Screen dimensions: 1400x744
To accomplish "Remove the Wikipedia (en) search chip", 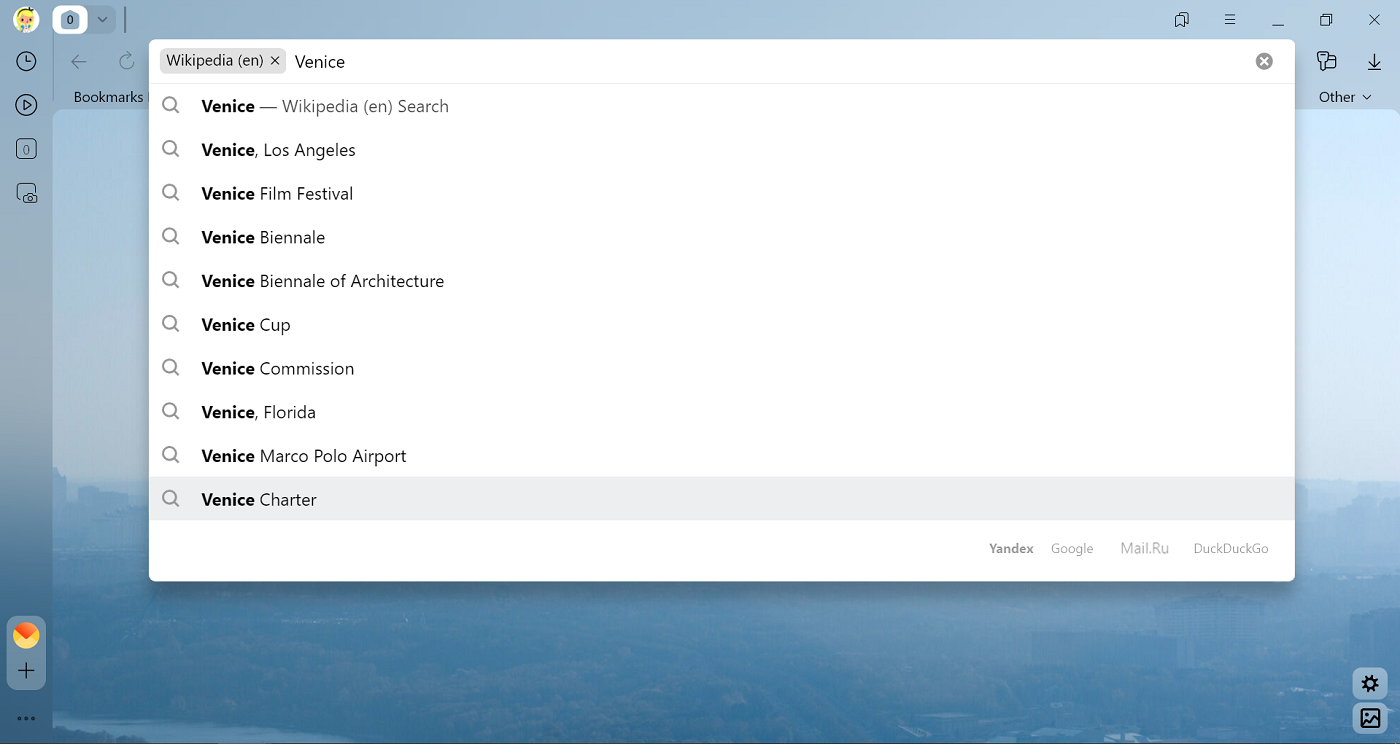I will 275,61.
